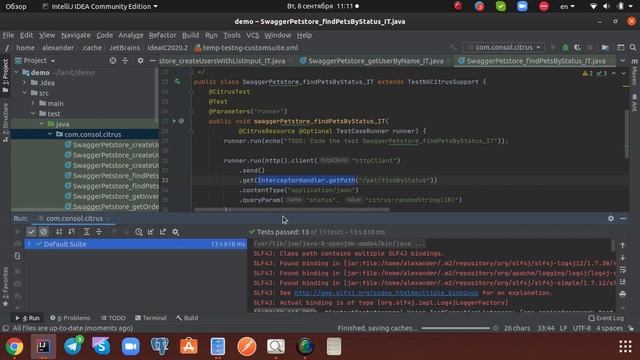Image resolution: width=640 pixels, height=360 pixels.
Task: Open the TODO tool tab
Action: [113, 318]
